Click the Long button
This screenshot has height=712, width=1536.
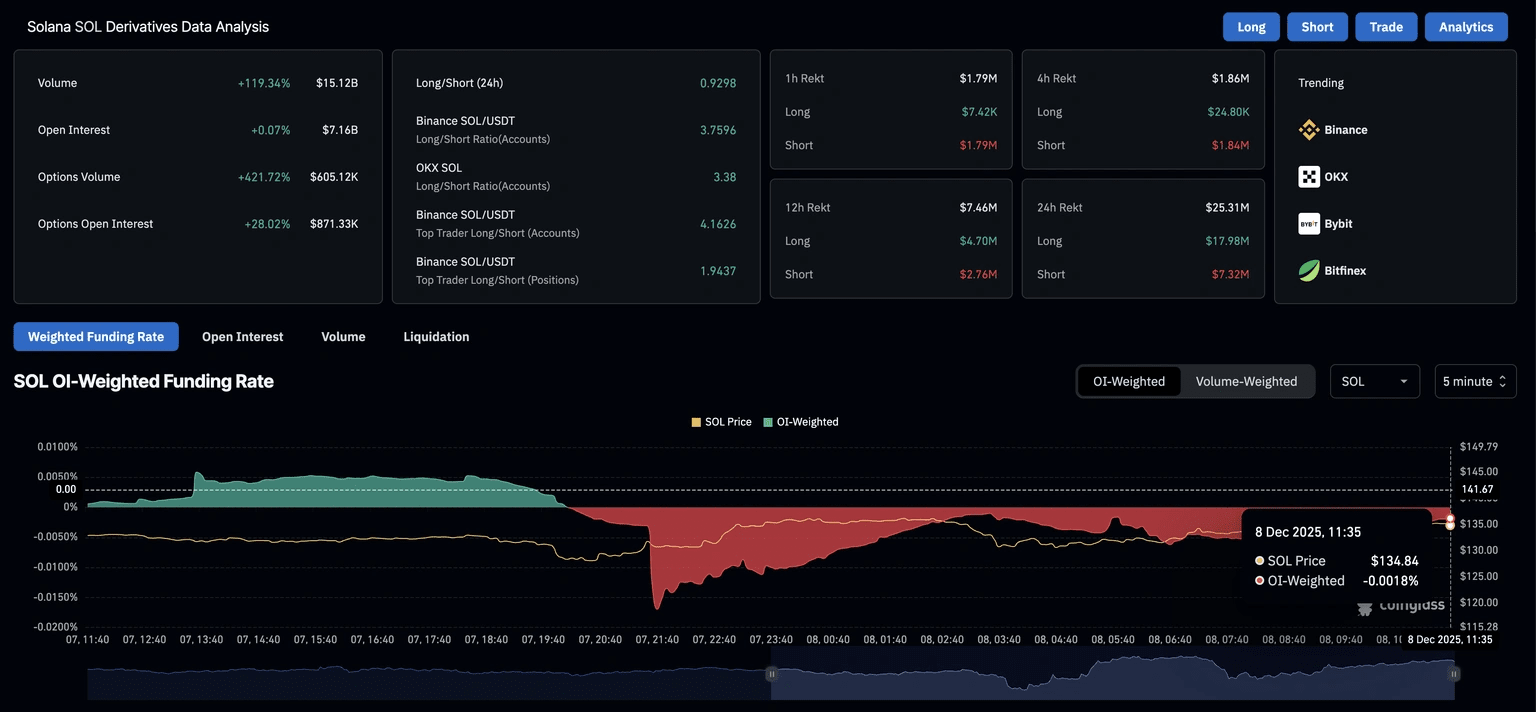point(1251,27)
